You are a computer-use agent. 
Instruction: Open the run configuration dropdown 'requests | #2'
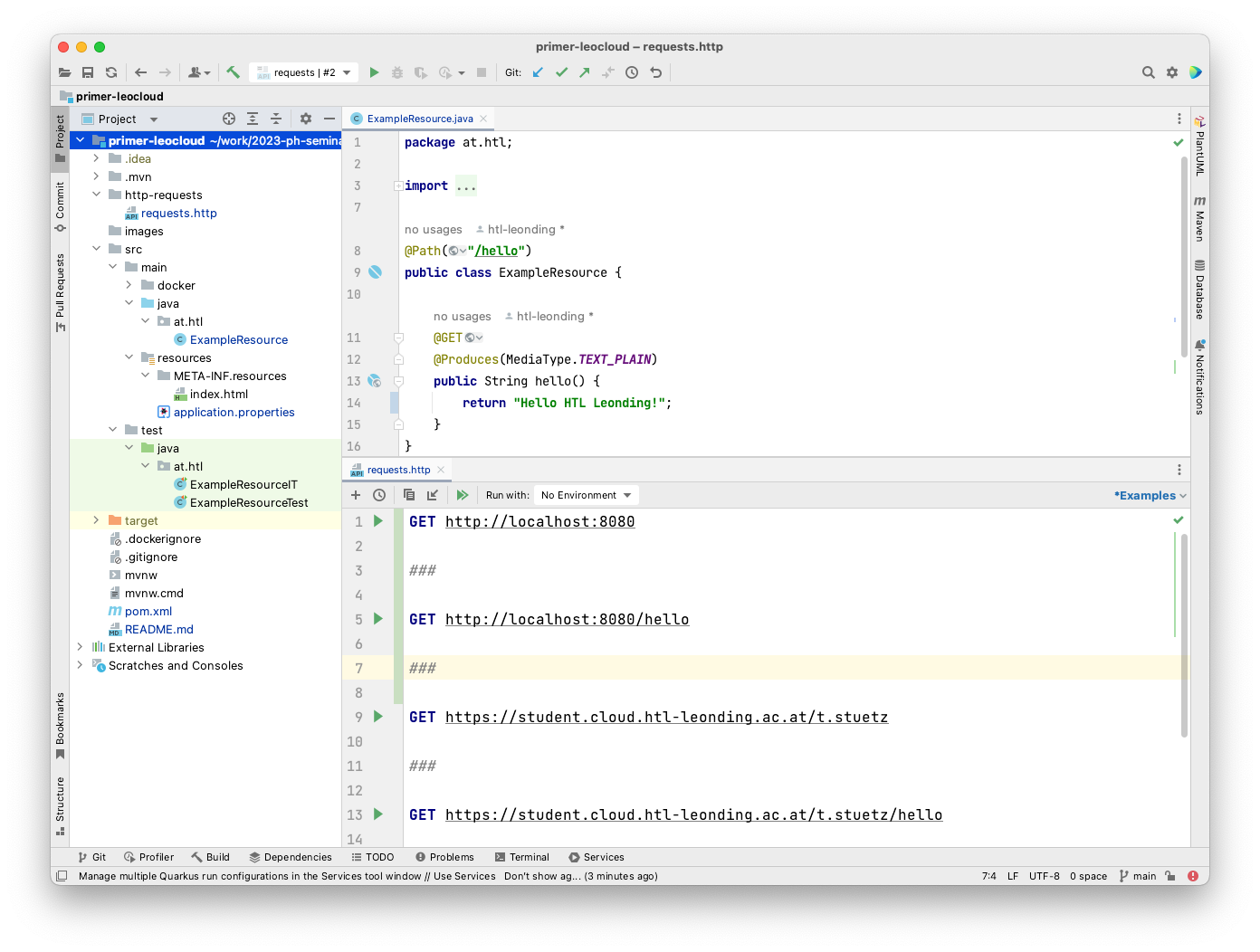[303, 72]
